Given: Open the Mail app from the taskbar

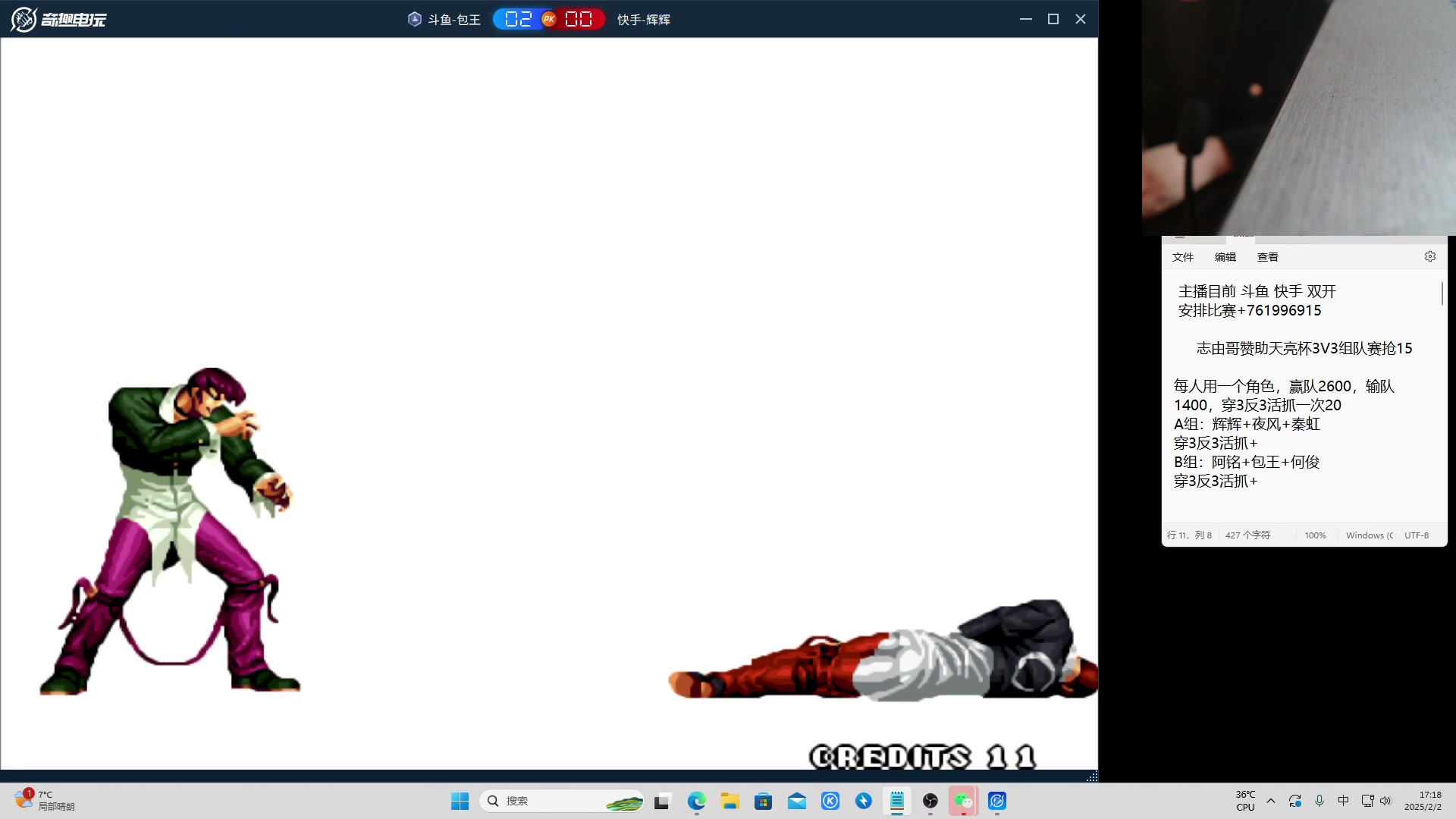Looking at the screenshot, I should pyautogui.click(x=796, y=801).
